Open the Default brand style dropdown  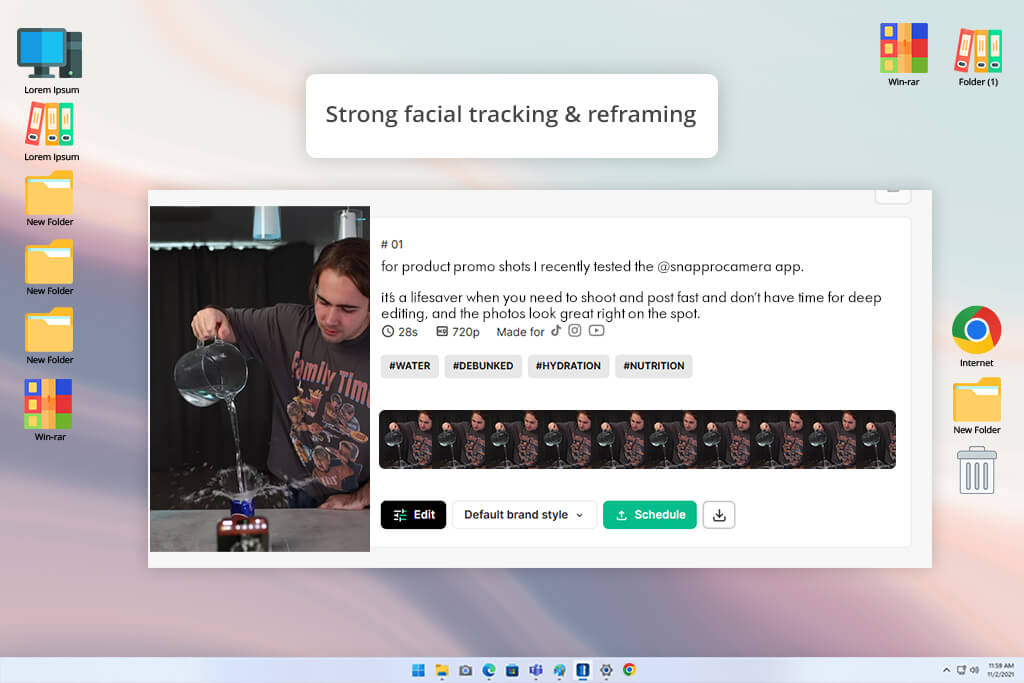[x=524, y=515]
